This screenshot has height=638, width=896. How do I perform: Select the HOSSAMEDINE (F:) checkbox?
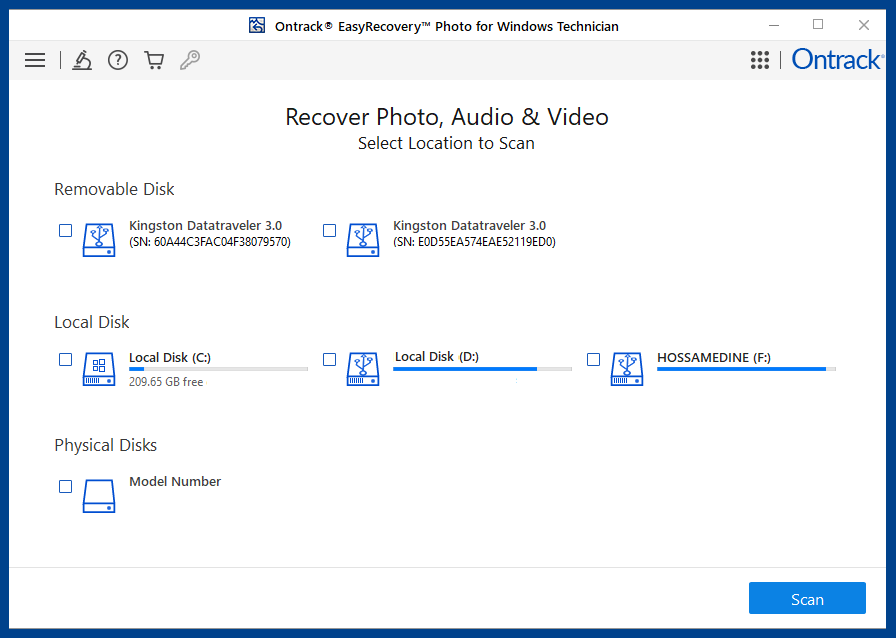tap(594, 360)
